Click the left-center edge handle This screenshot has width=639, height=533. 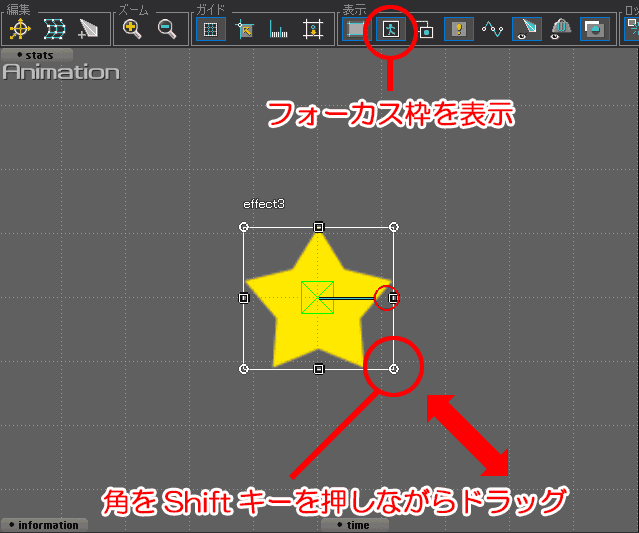click(x=244, y=298)
